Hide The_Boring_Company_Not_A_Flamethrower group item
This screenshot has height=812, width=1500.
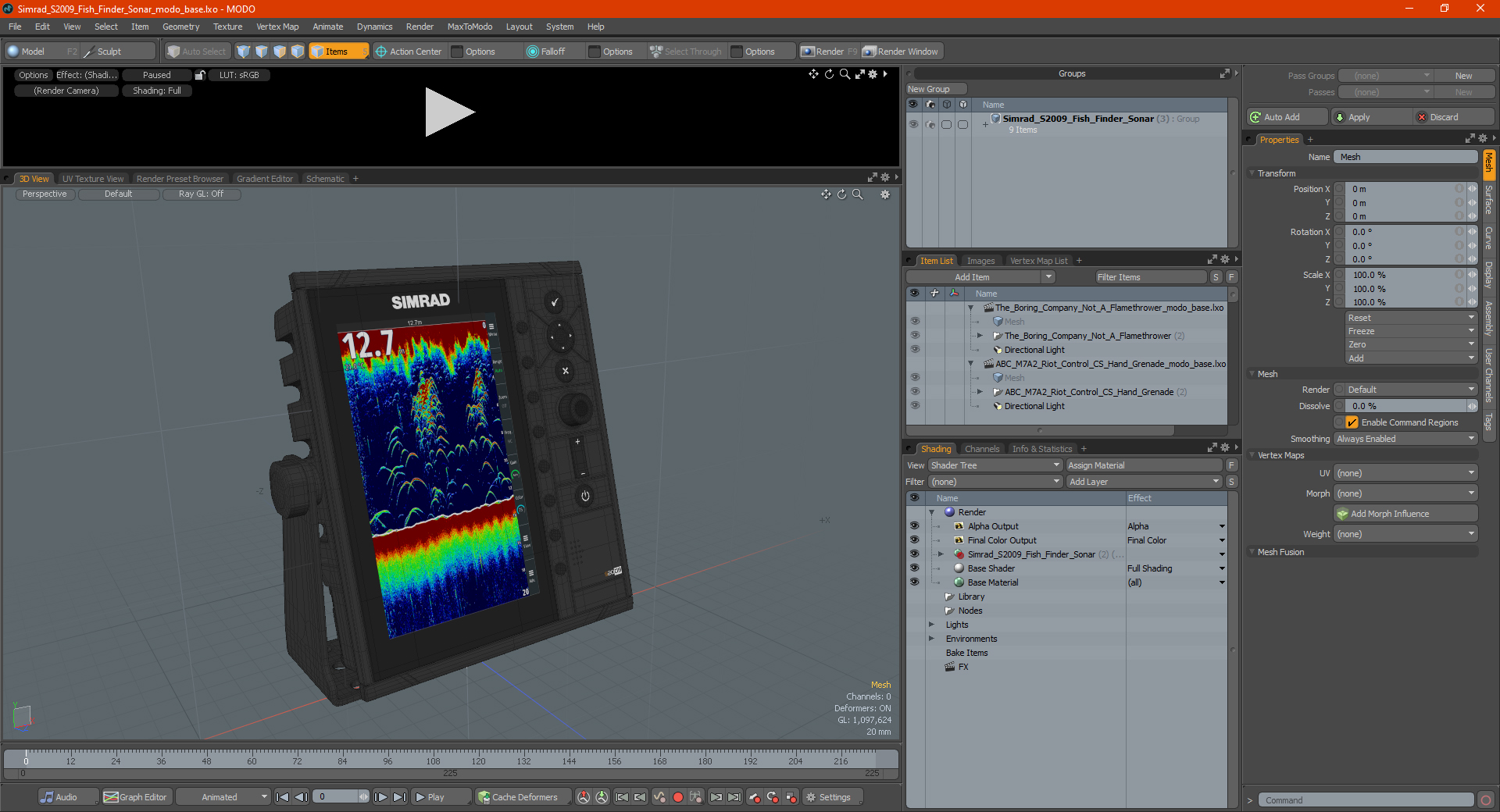[x=915, y=336]
